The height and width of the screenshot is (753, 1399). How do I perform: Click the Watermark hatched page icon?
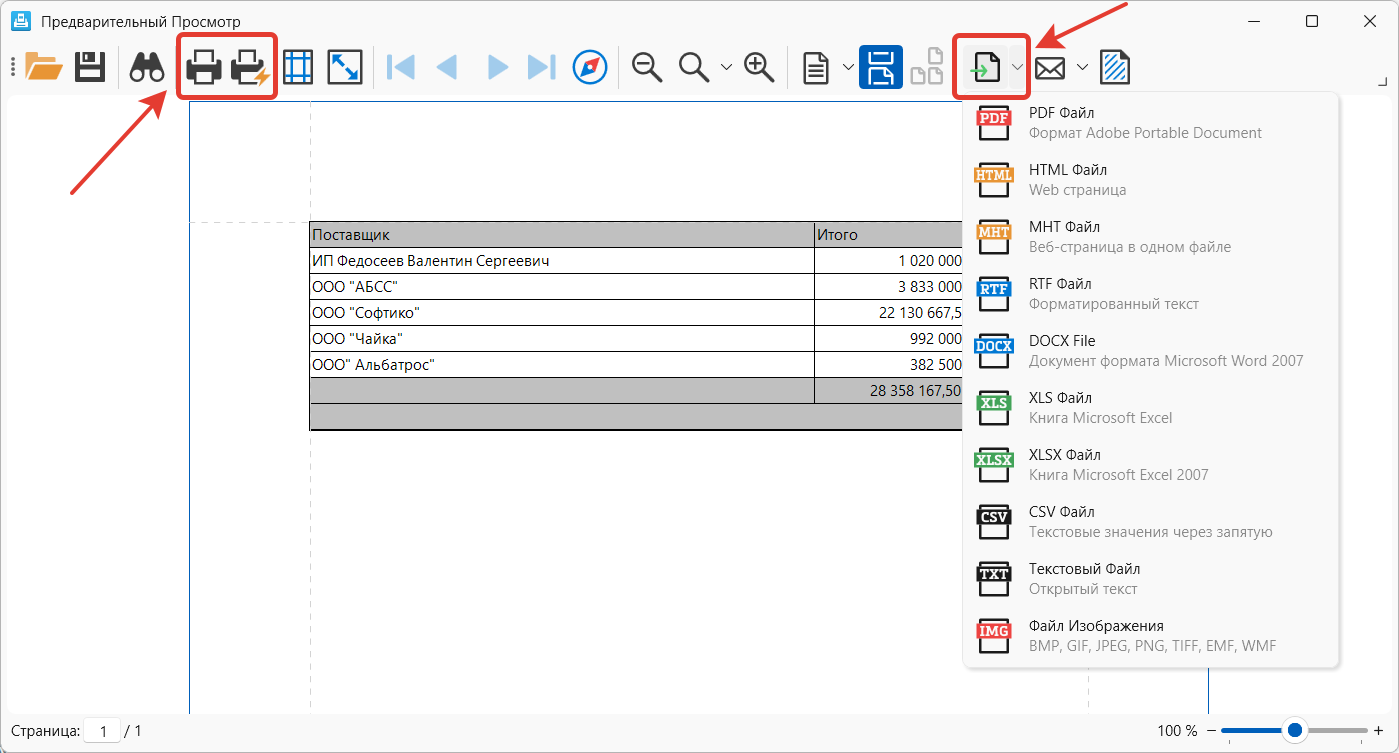click(1115, 67)
